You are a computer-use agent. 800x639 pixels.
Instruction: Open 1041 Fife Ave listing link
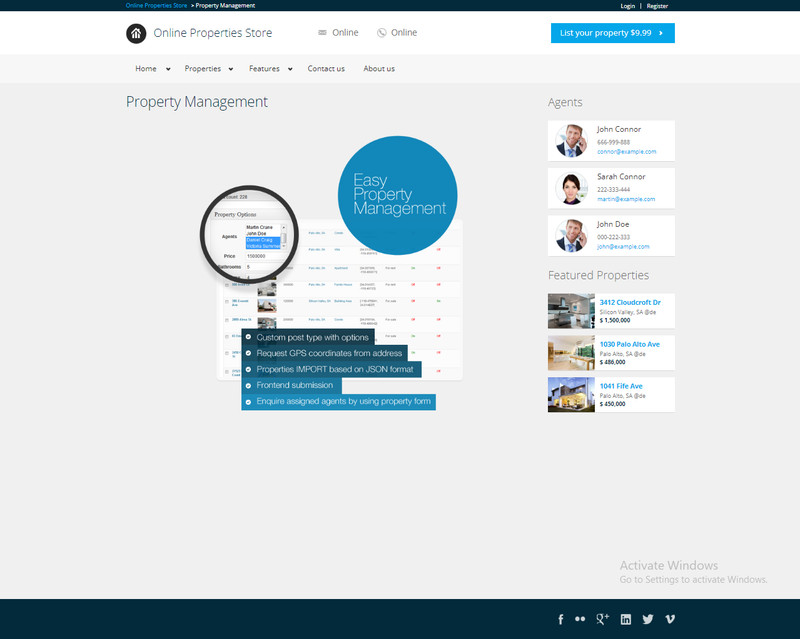coord(621,386)
